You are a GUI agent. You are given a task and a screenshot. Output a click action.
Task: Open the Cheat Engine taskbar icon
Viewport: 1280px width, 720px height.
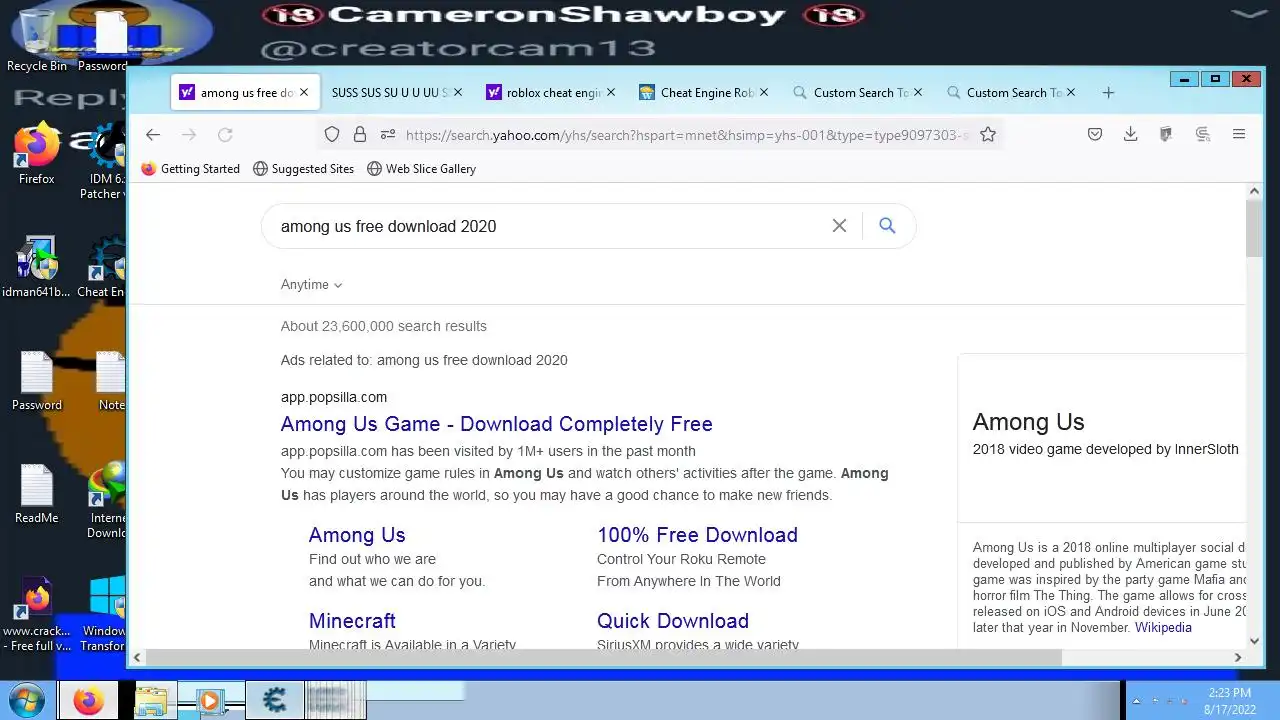point(274,700)
